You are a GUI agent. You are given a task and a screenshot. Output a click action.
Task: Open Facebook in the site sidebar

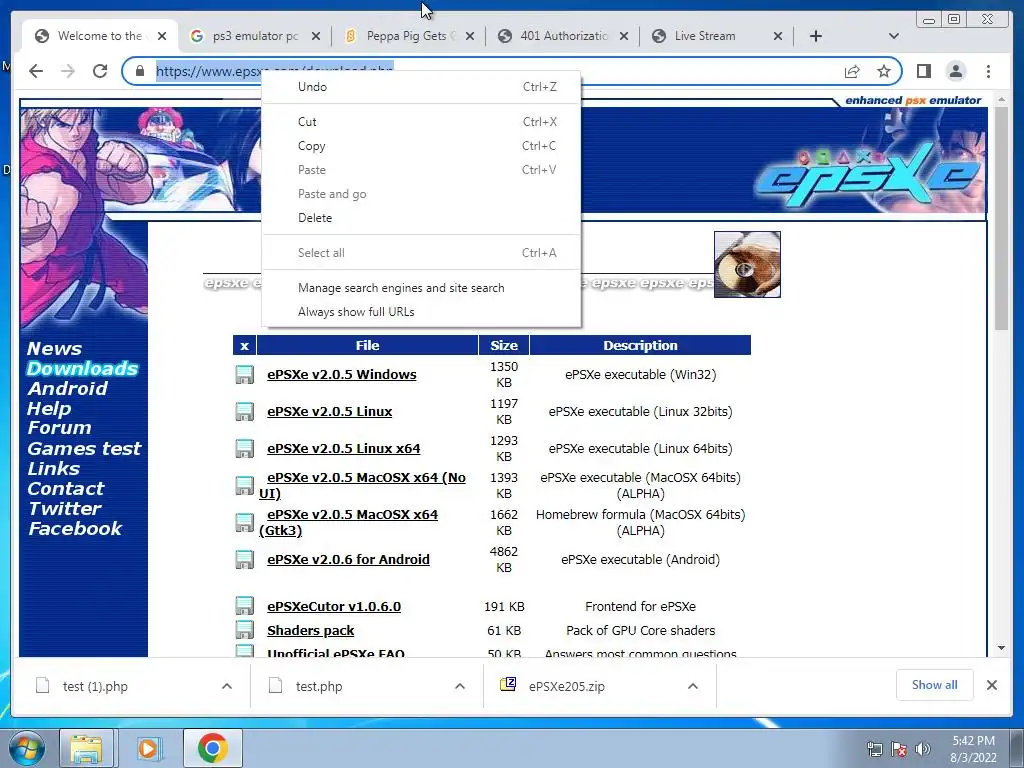tap(75, 529)
